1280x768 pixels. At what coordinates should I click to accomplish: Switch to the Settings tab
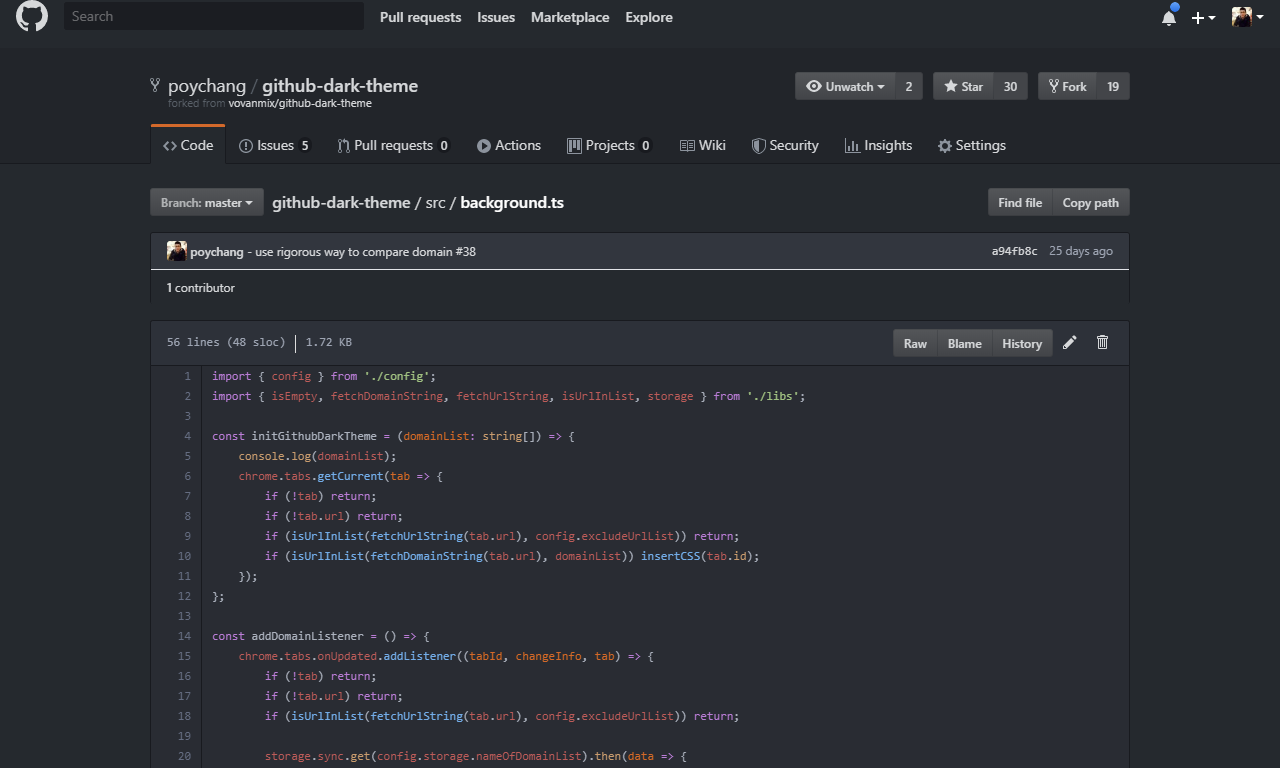(x=972, y=145)
